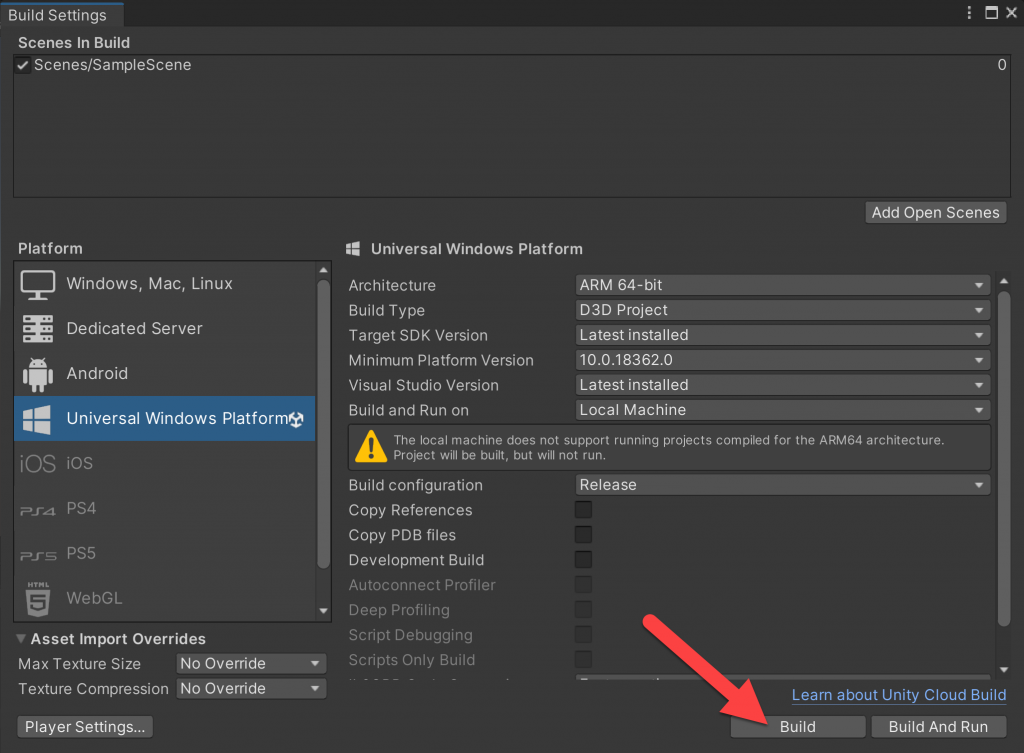The height and width of the screenshot is (753, 1024).
Task: Click the Android robot icon
Action: 38,374
